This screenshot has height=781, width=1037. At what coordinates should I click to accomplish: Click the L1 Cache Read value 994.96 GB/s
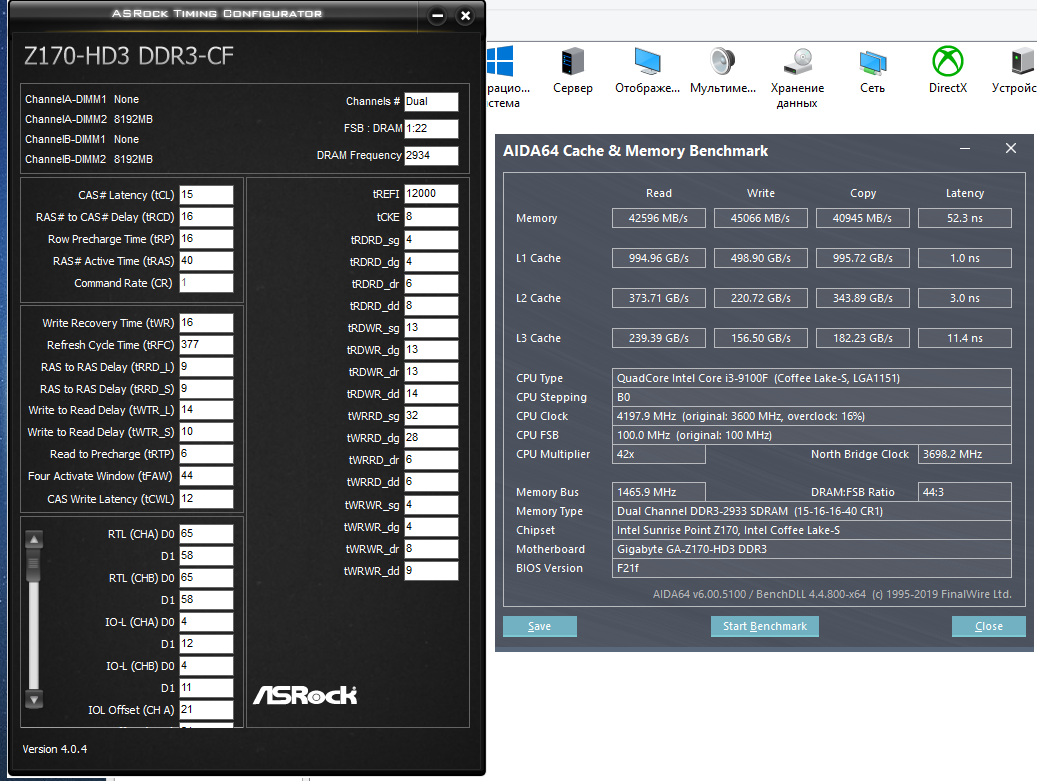point(659,258)
